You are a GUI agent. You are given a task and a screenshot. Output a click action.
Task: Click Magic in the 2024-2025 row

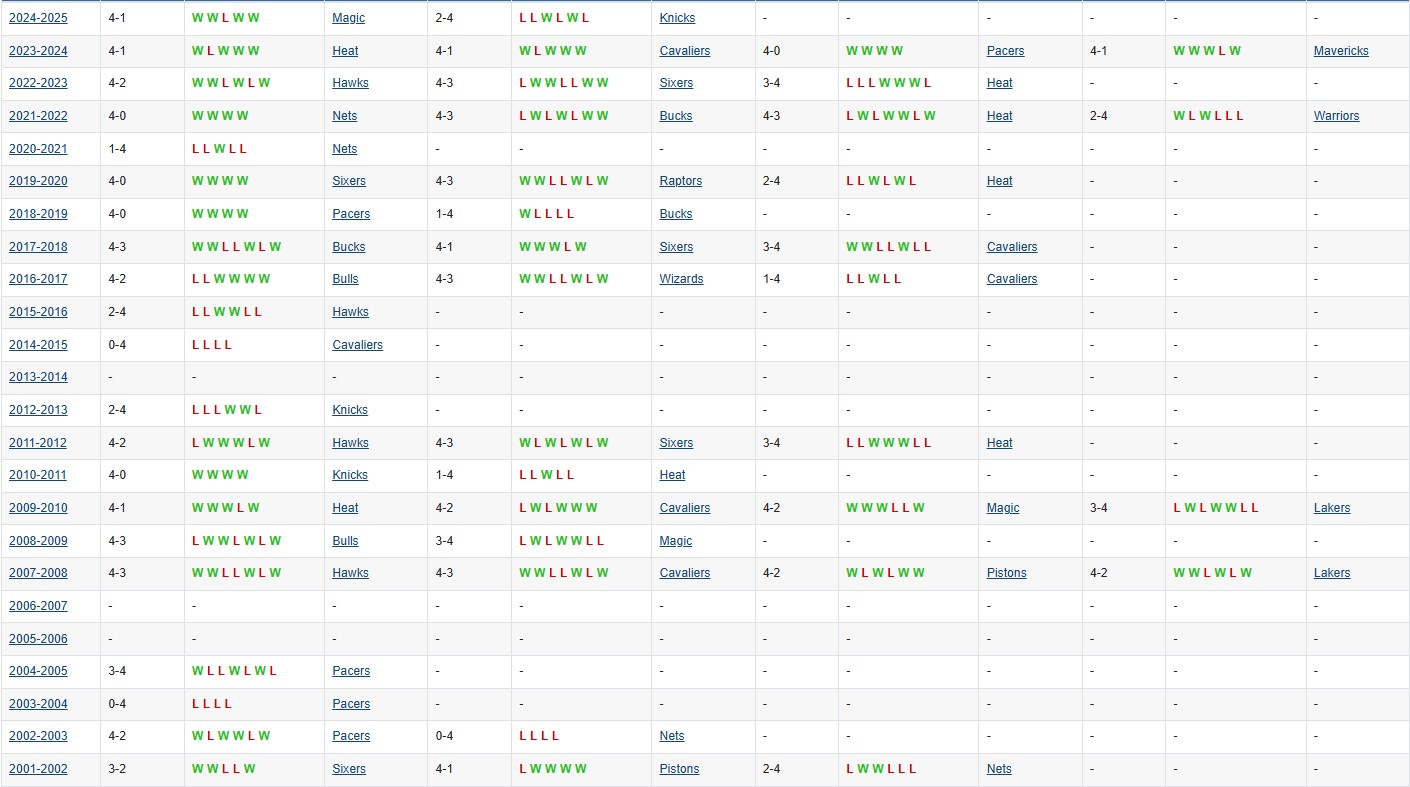click(348, 18)
